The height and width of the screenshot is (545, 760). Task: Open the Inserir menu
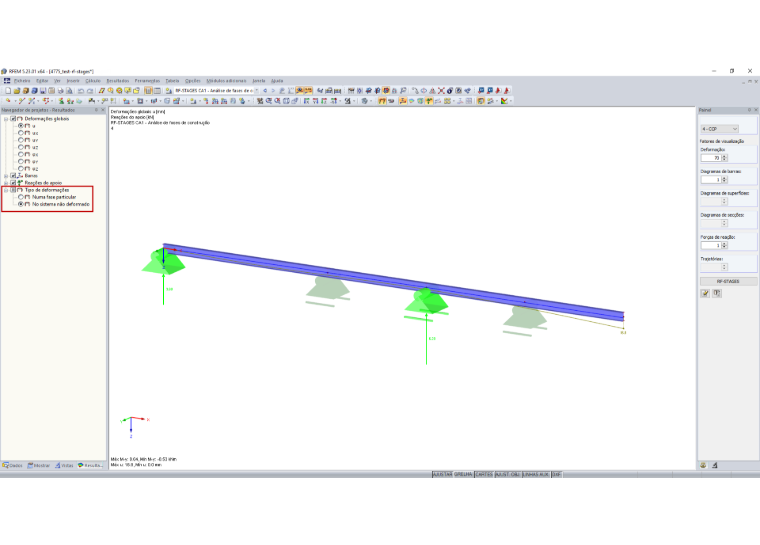pyautogui.click(x=73, y=81)
